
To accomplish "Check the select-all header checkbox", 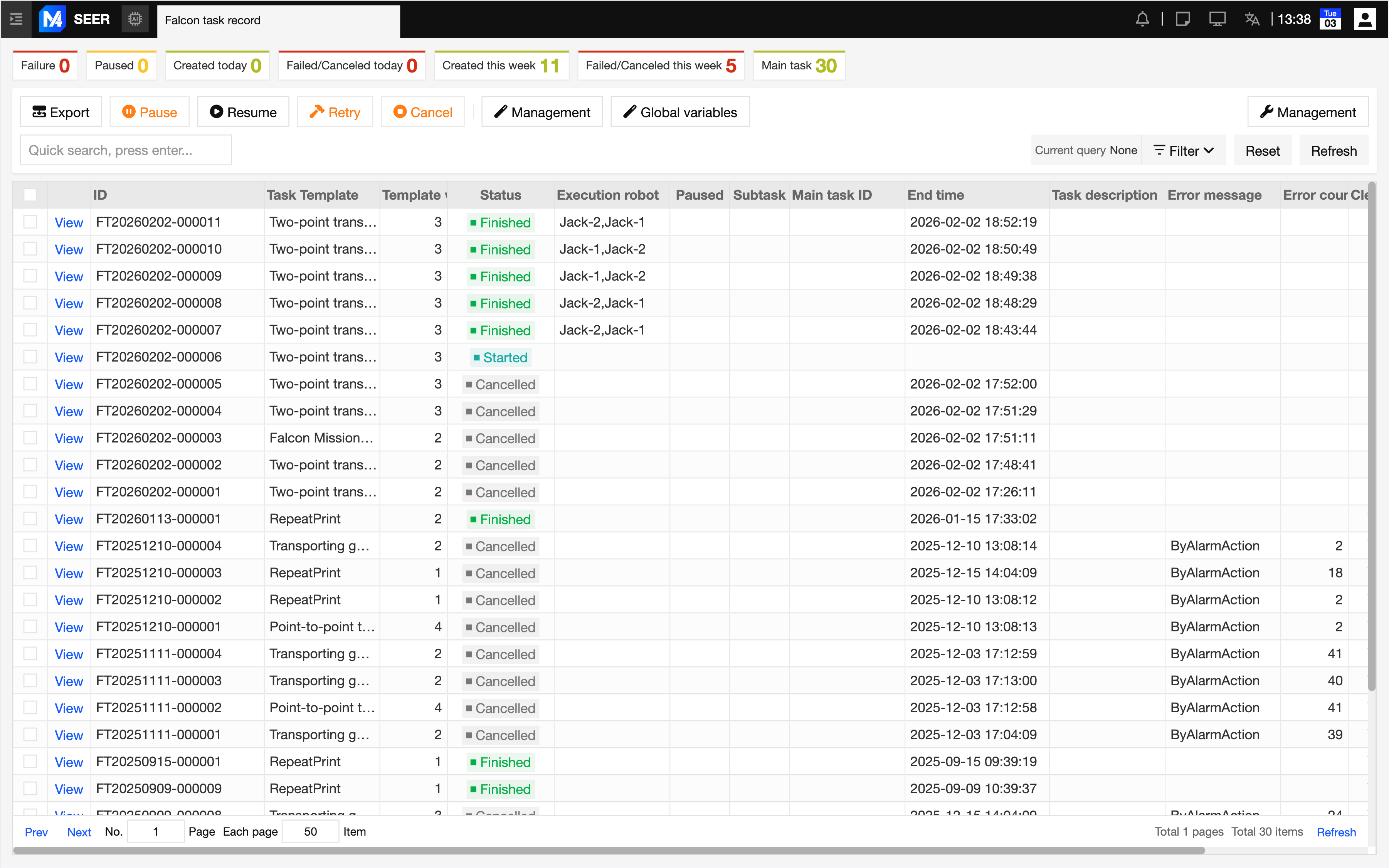I will point(30,195).
